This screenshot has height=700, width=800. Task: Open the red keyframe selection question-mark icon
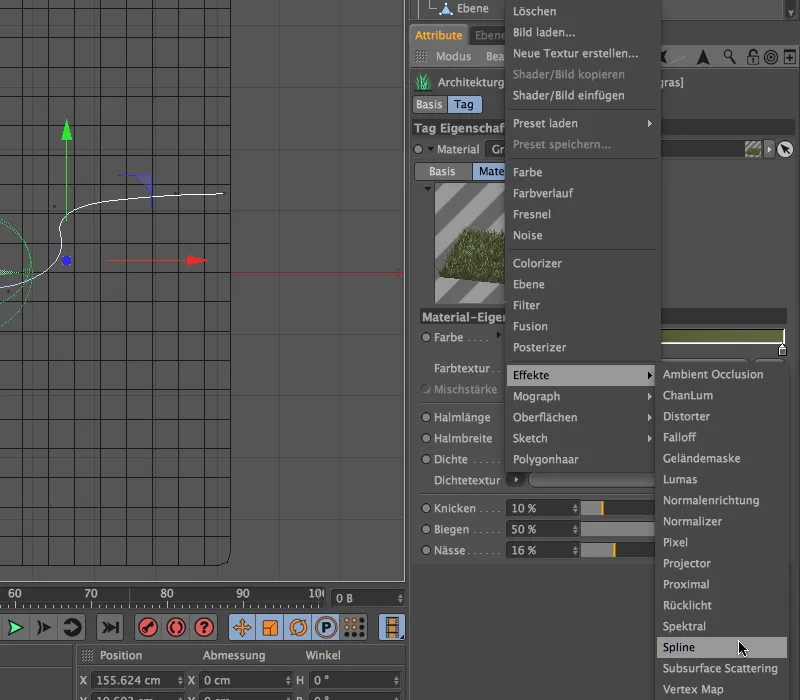tap(204, 627)
